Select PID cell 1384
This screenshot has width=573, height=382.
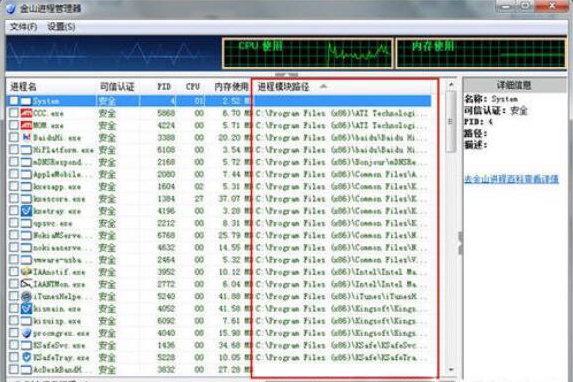tap(166, 199)
